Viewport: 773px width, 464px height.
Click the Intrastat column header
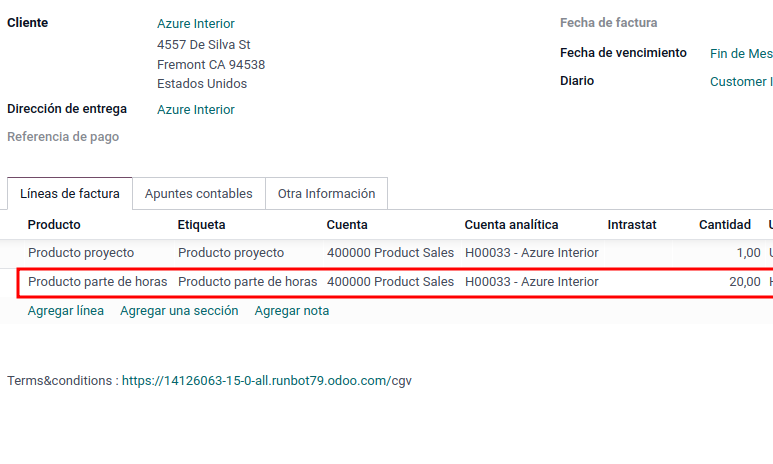(x=632, y=225)
